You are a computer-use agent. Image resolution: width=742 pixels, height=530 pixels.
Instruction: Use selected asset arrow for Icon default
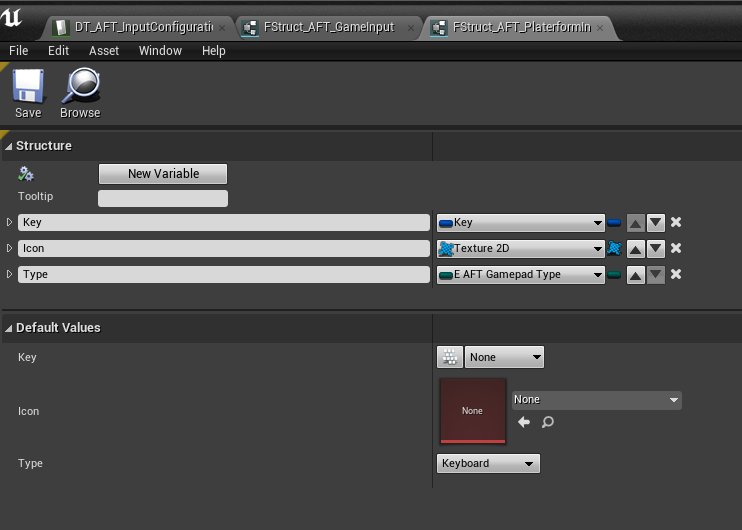click(524, 422)
